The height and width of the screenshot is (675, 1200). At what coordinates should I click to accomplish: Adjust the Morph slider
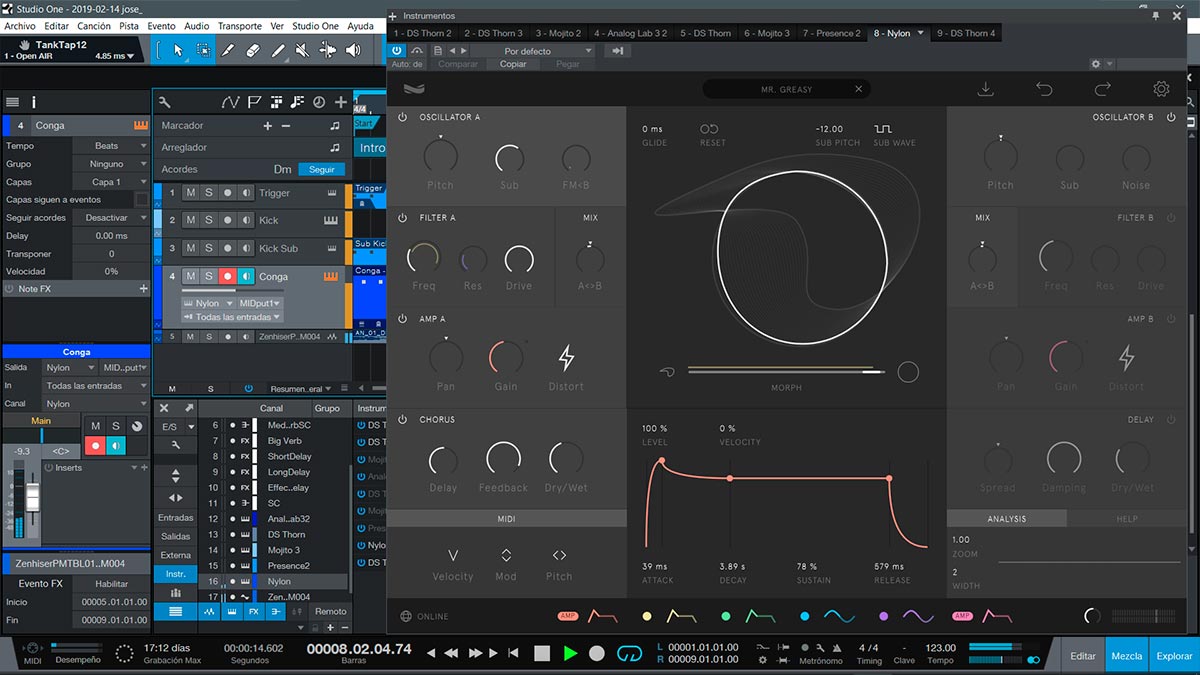coord(786,372)
